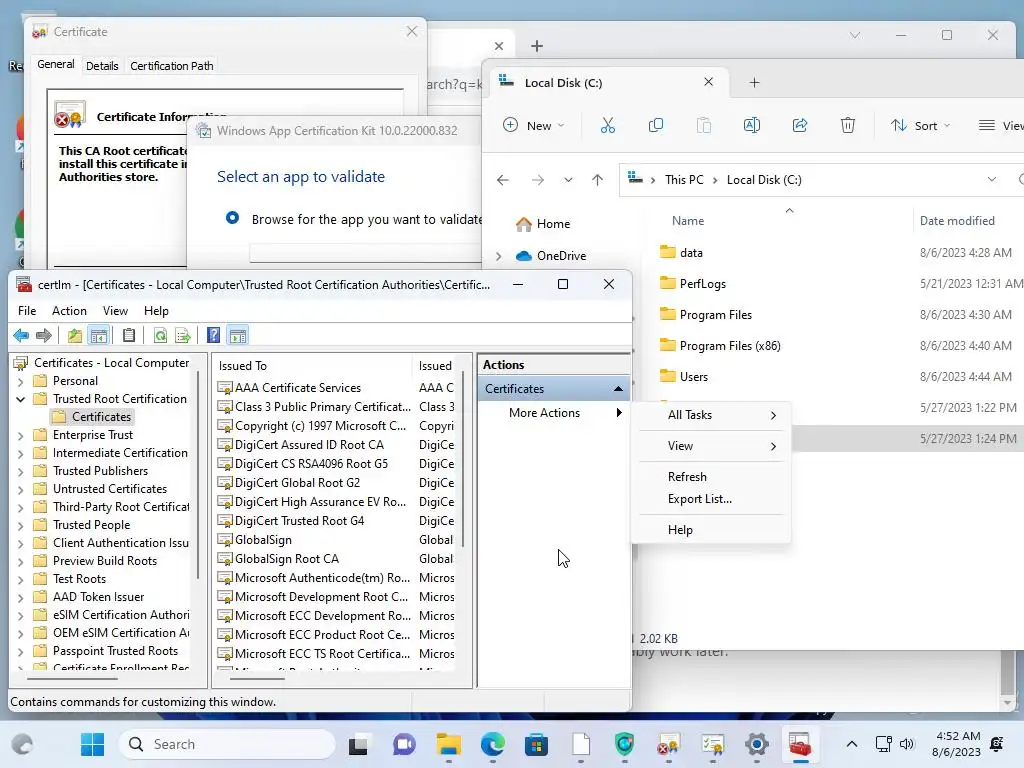Expand OneDrive in File Explorer sidebar
The image size is (1024, 768).
(499, 256)
